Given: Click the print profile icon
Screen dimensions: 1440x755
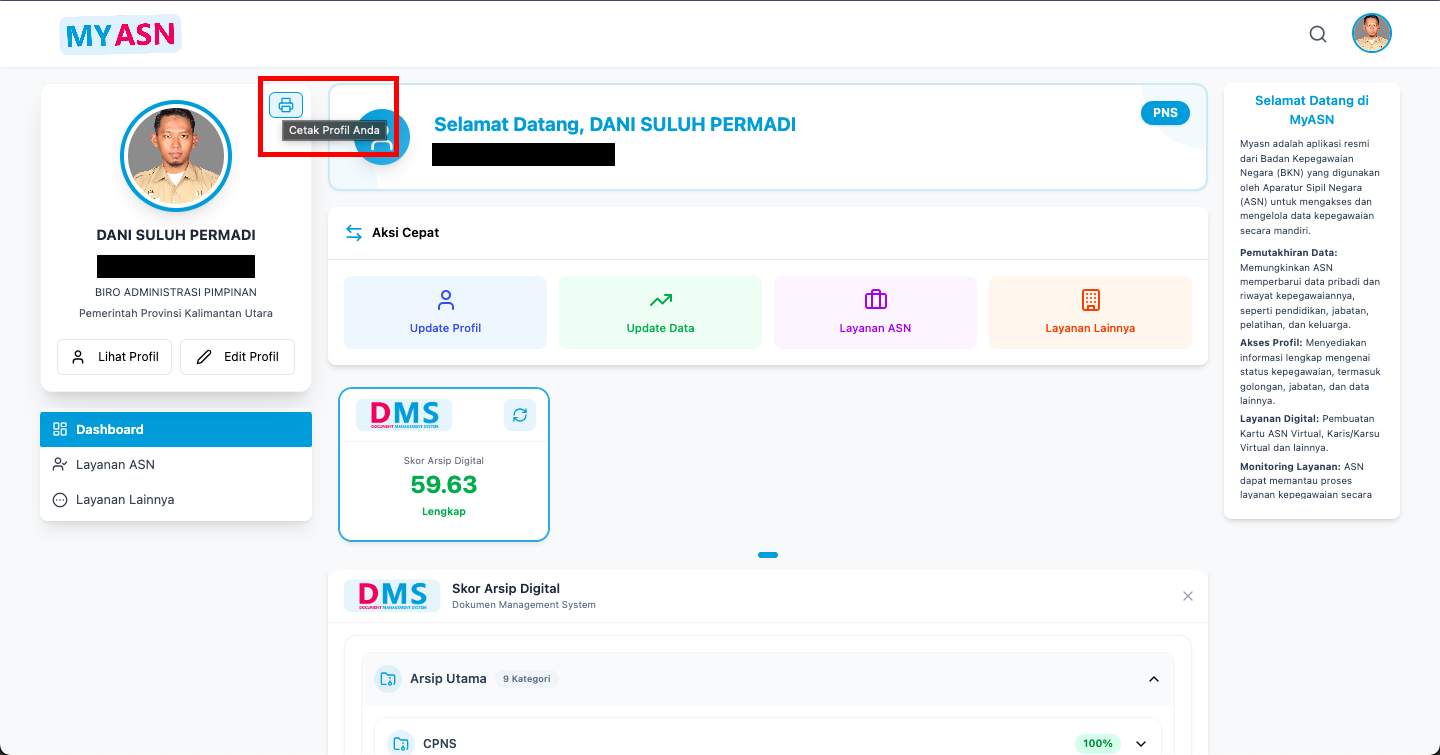Looking at the screenshot, I should (286, 105).
